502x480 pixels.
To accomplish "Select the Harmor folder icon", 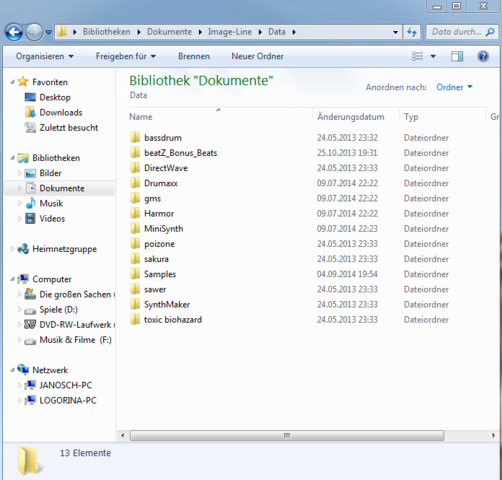I will click(135, 213).
